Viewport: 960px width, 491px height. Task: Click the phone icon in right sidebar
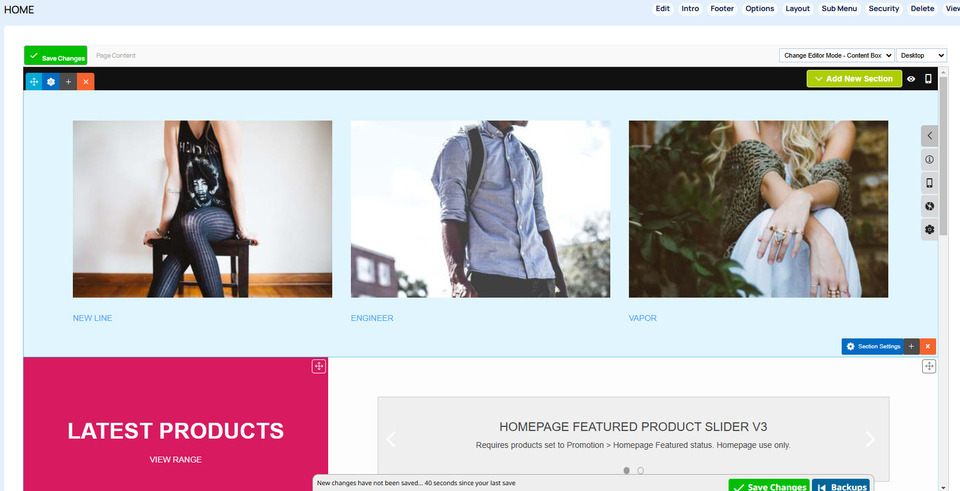tap(929, 183)
